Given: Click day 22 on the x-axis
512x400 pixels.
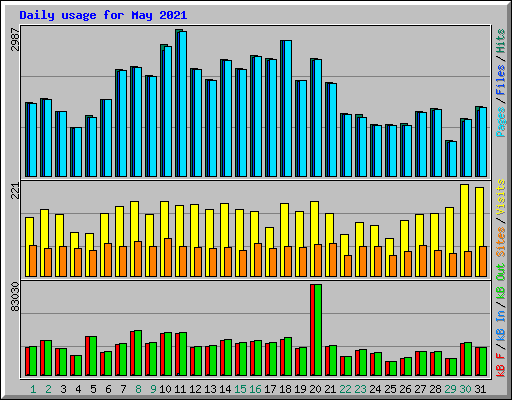Looking at the screenshot, I should tap(345, 389).
